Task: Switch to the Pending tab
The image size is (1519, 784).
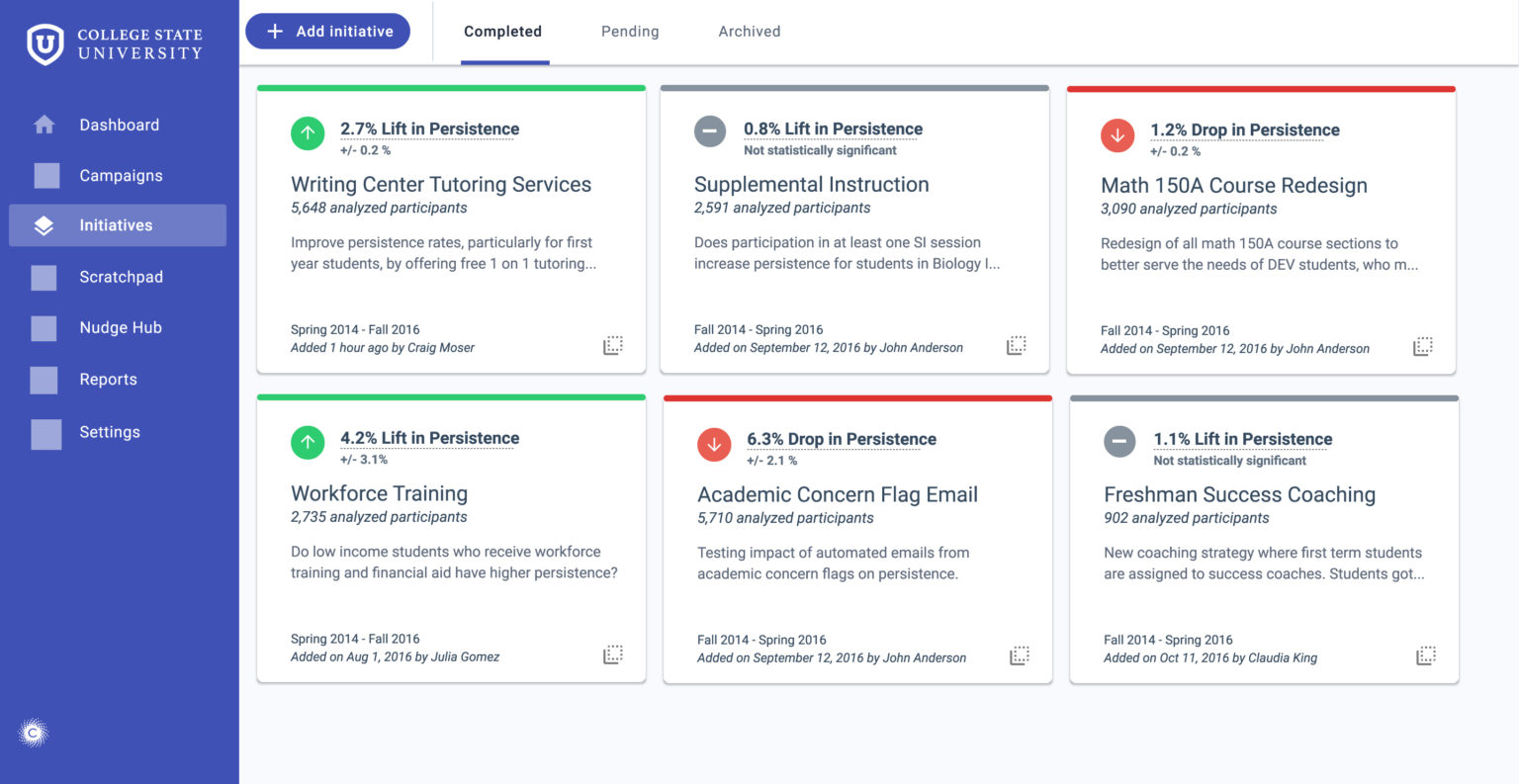Action: (629, 31)
